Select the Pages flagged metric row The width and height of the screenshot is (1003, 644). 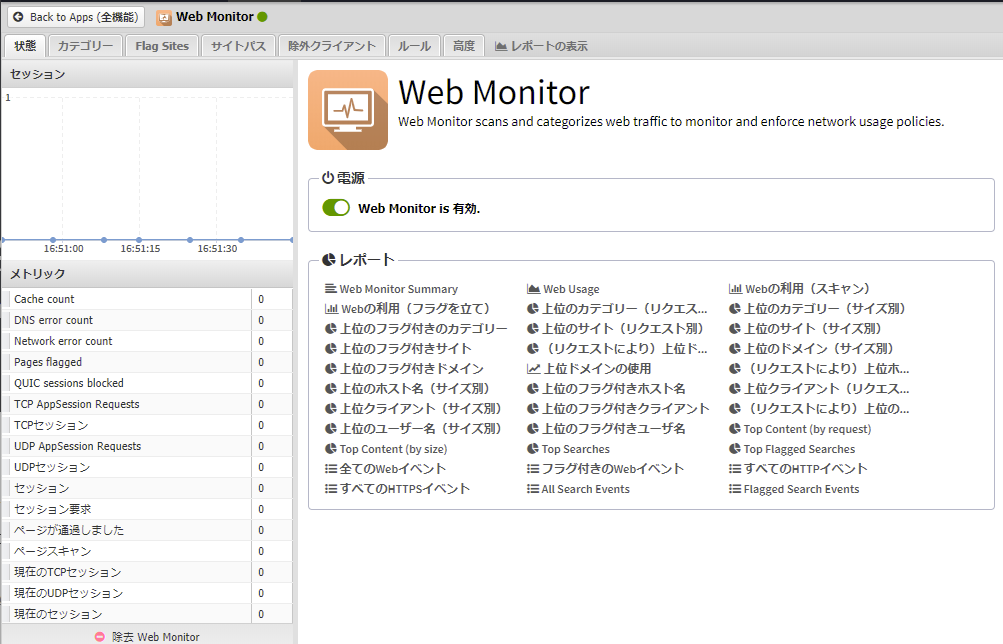[x=130, y=362]
